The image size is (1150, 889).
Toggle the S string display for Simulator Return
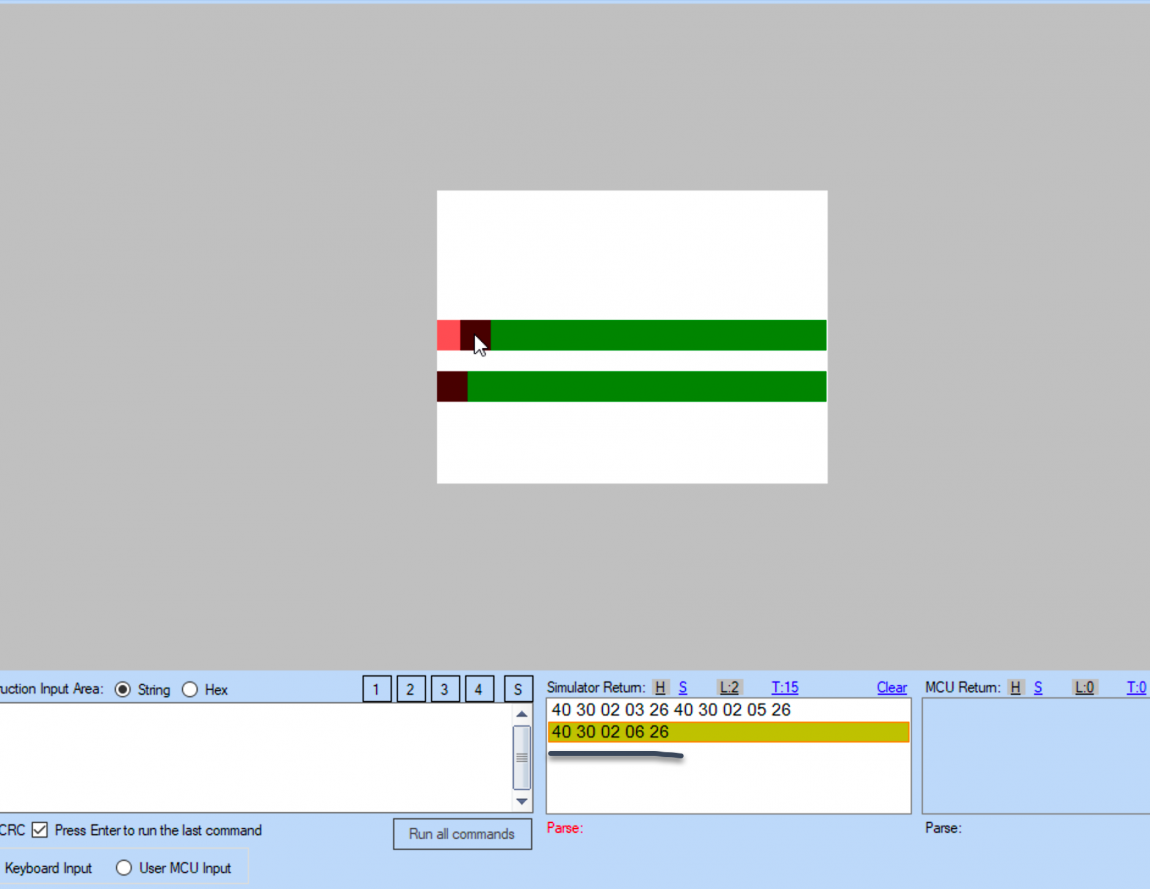tap(682, 687)
